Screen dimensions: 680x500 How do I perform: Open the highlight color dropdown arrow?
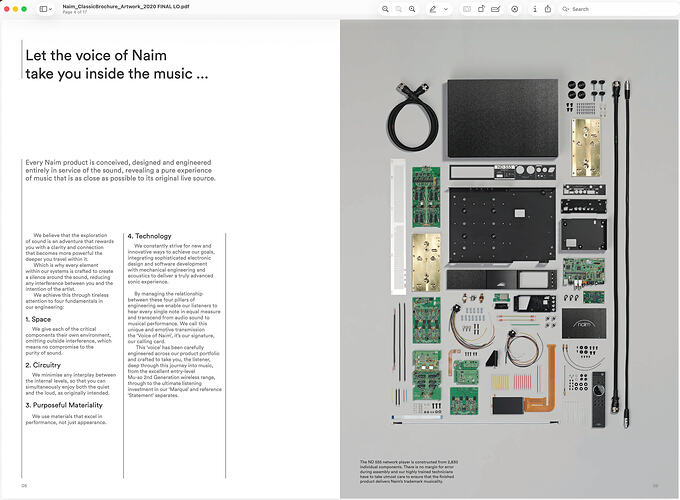(446, 9)
